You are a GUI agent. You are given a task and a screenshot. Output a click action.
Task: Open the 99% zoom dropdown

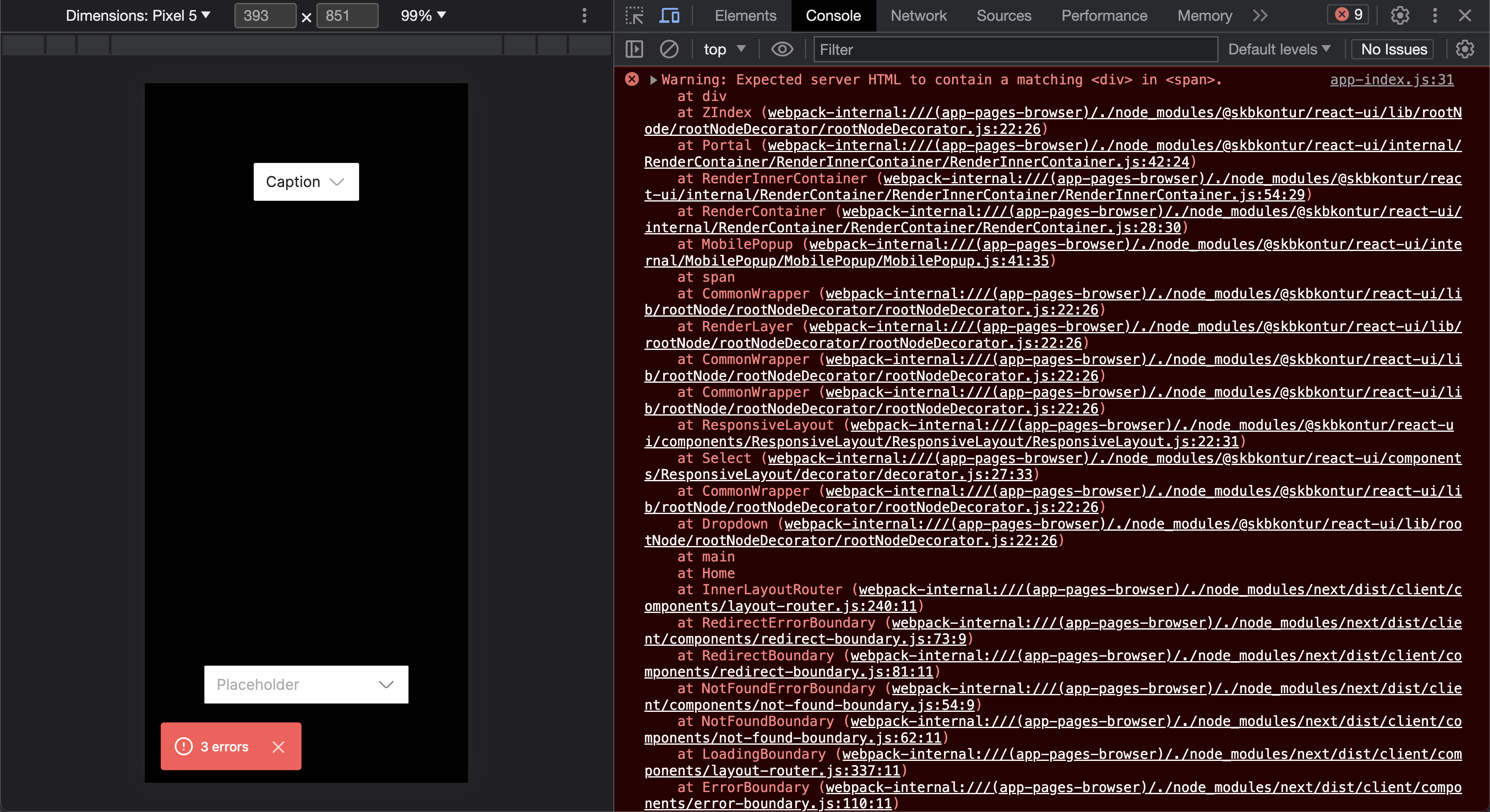click(423, 16)
